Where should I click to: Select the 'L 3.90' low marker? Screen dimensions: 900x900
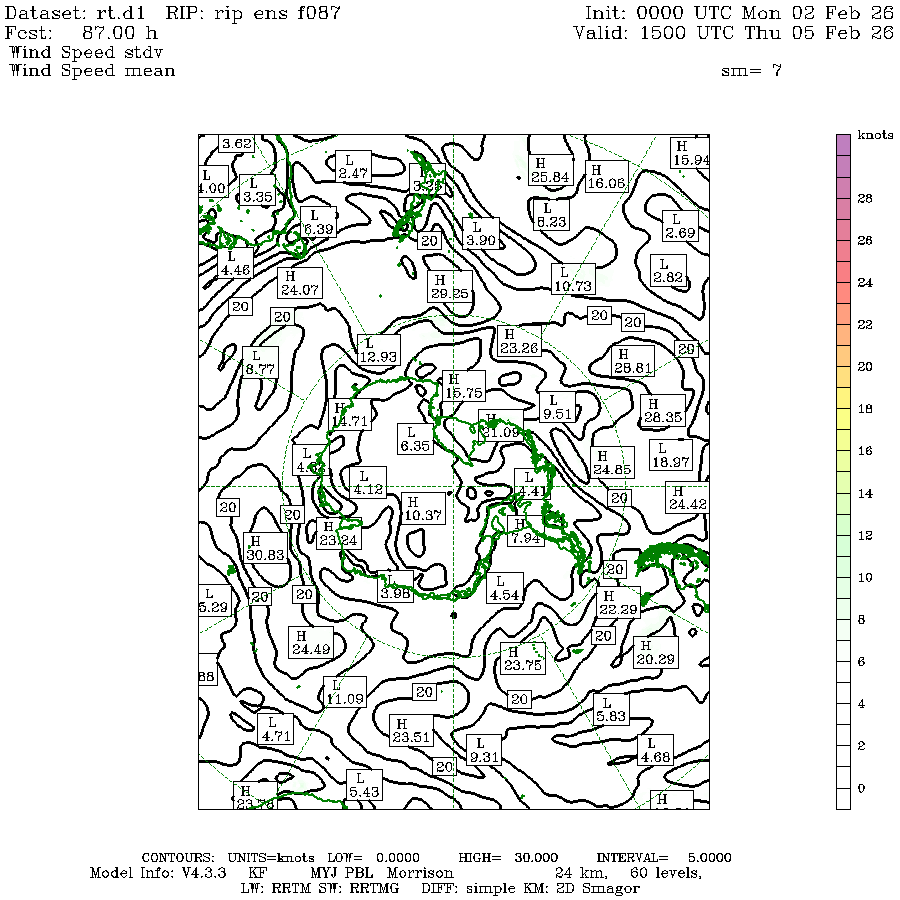click(x=481, y=234)
